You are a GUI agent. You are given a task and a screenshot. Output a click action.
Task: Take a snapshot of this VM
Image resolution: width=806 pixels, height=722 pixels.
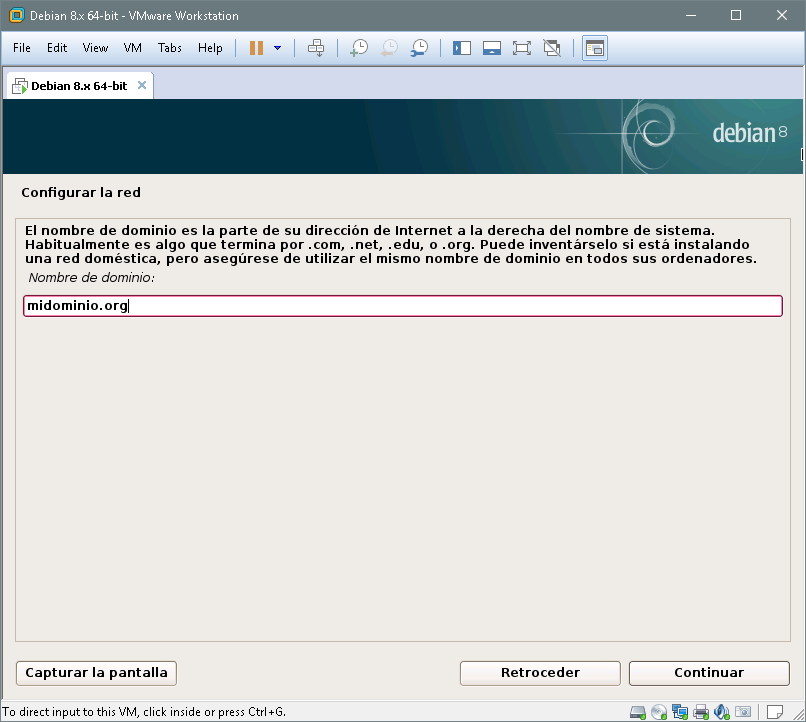tap(358, 48)
